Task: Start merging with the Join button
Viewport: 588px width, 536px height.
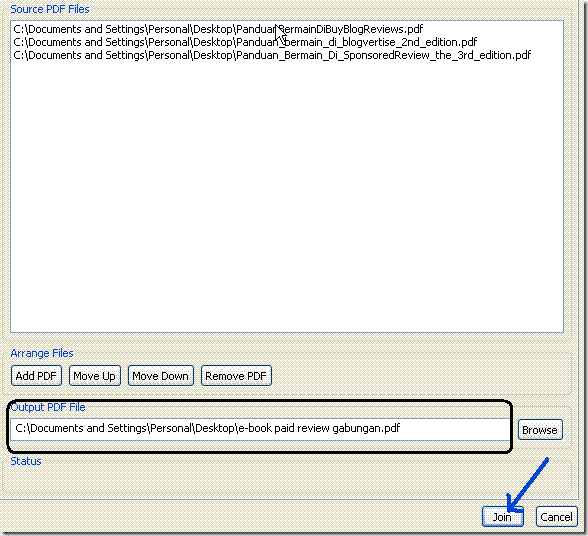Action: point(502,516)
